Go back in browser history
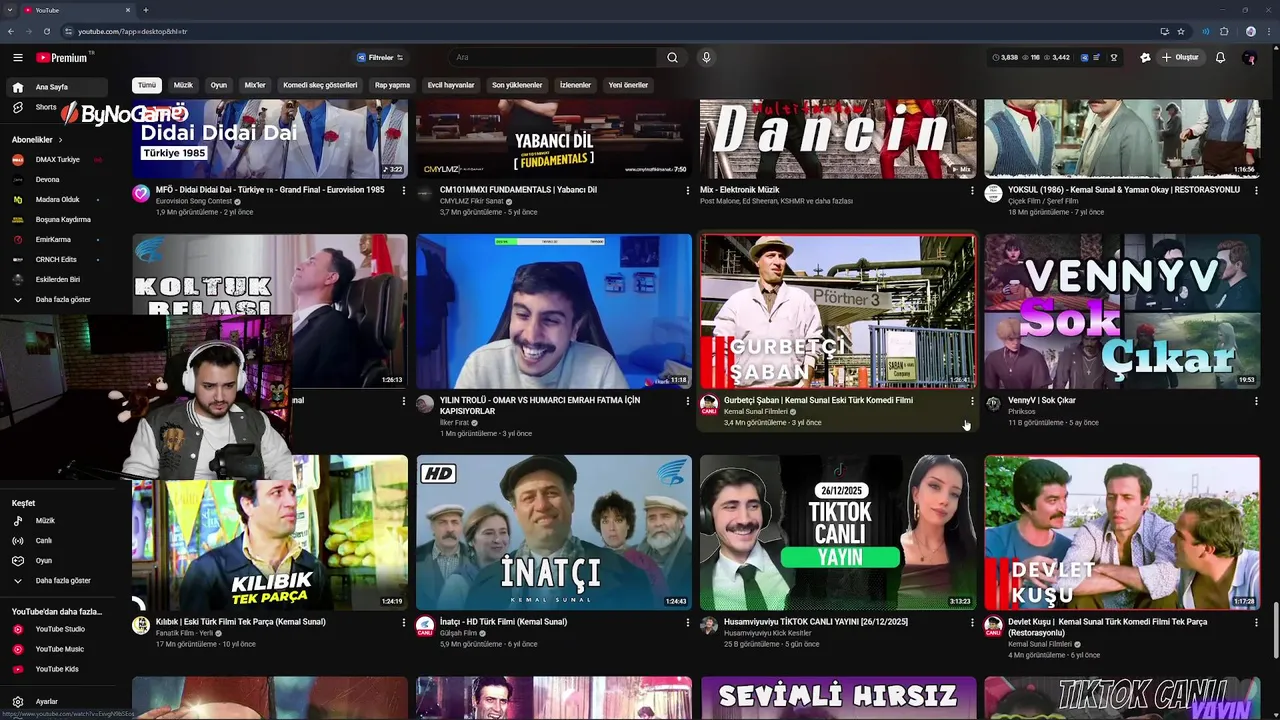1280x720 pixels. click(x=11, y=31)
